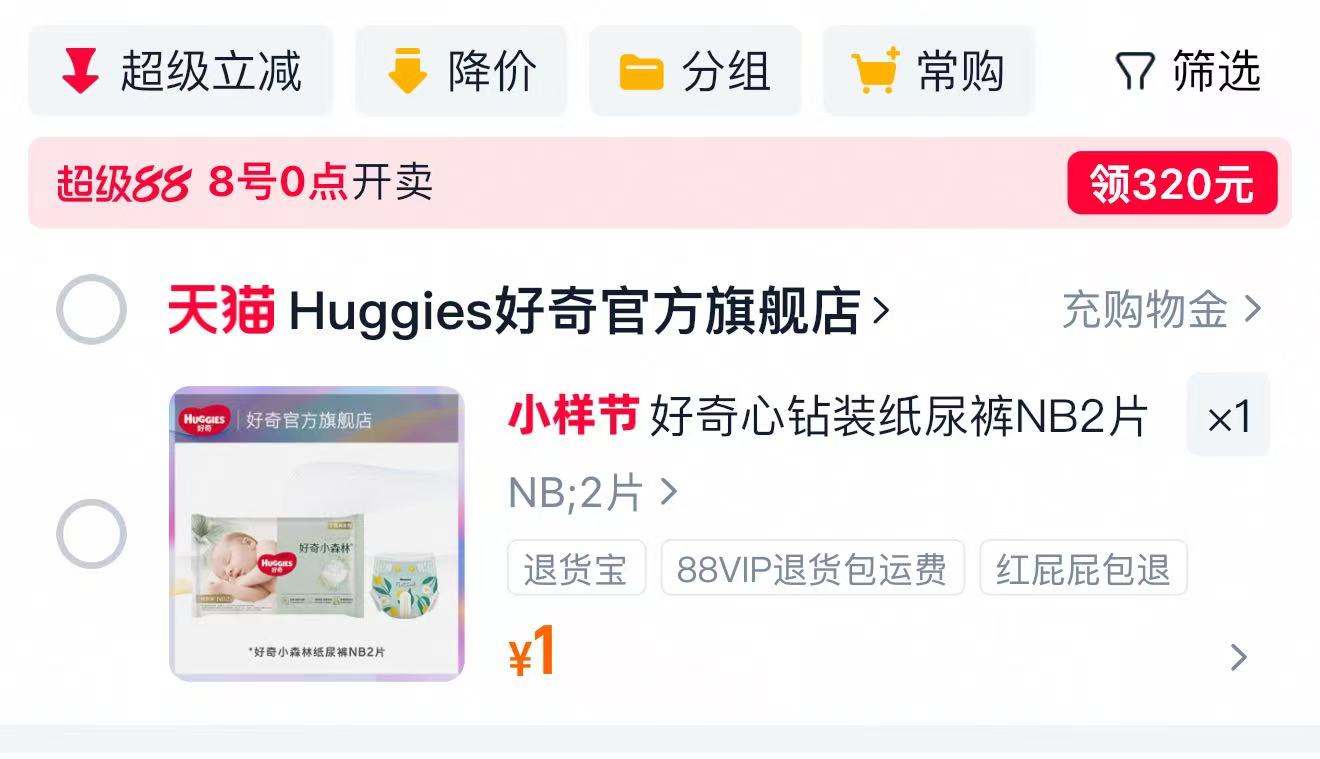Select the 好奇心钻装纸尿裤 item checkbox
The width and height of the screenshot is (1320, 759).
point(91,534)
